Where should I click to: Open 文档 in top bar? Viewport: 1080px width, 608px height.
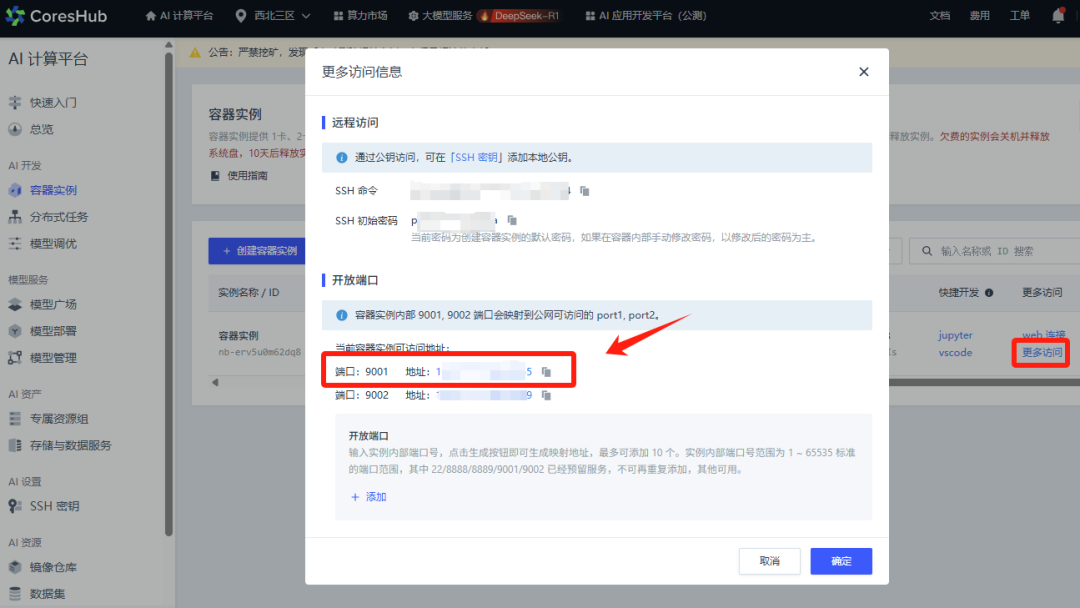tap(939, 15)
